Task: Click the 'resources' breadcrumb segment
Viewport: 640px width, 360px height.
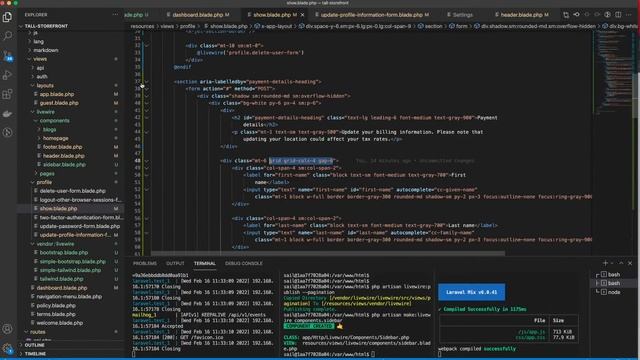Action: click(x=142, y=26)
